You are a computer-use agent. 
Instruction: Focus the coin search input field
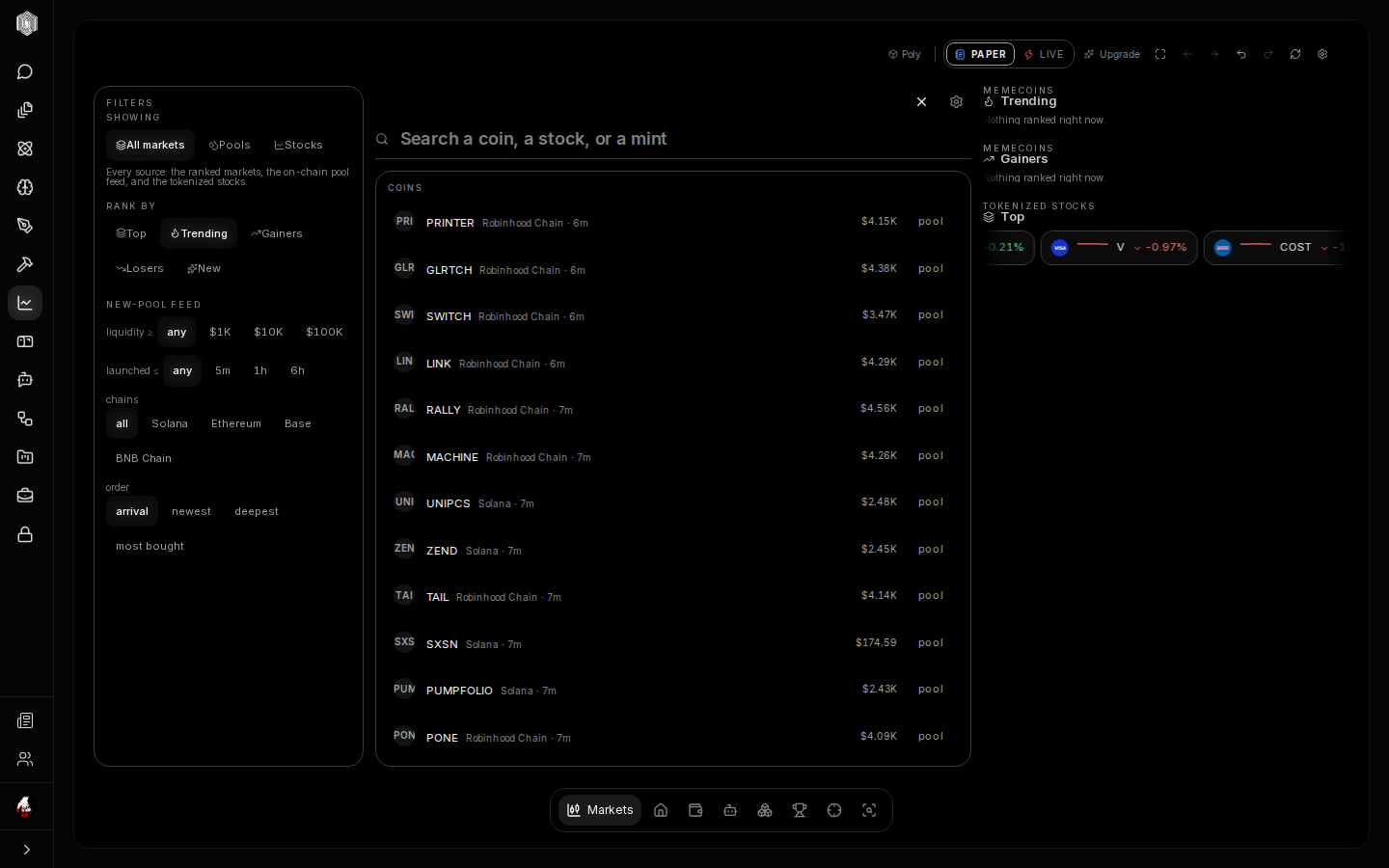673,139
